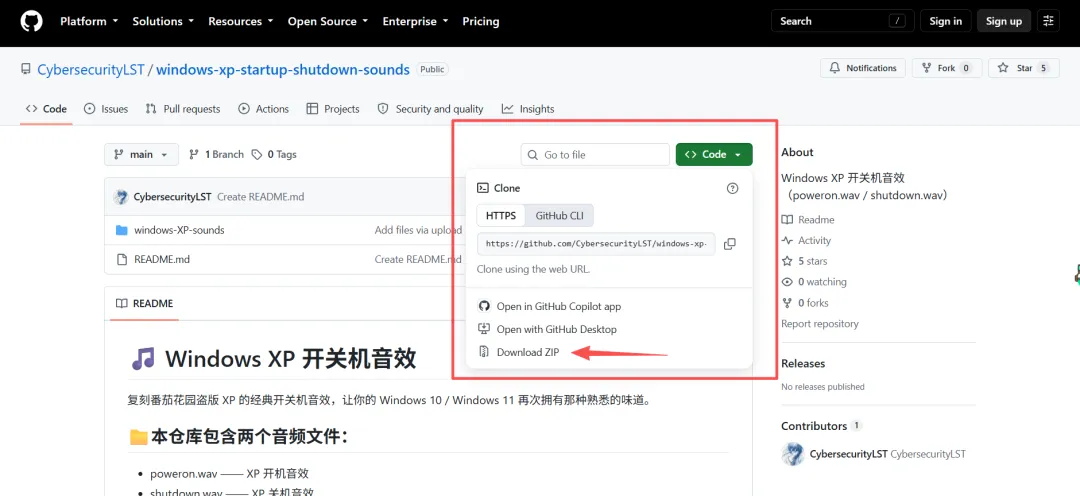
Task: Toggle the green Code dropdown button
Action: pyautogui.click(x=714, y=154)
